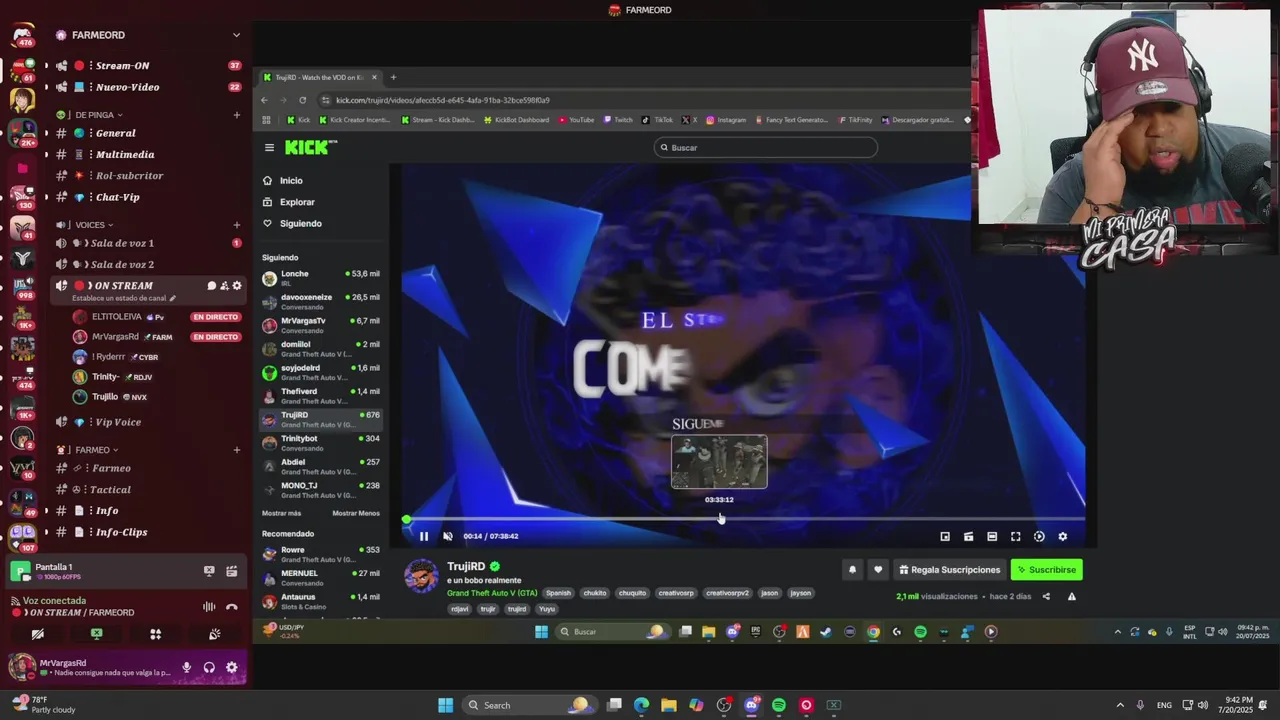The image size is (1280, 720).
Task: Click Mostrar Menos under followed channels
Action: coord(356,513)
